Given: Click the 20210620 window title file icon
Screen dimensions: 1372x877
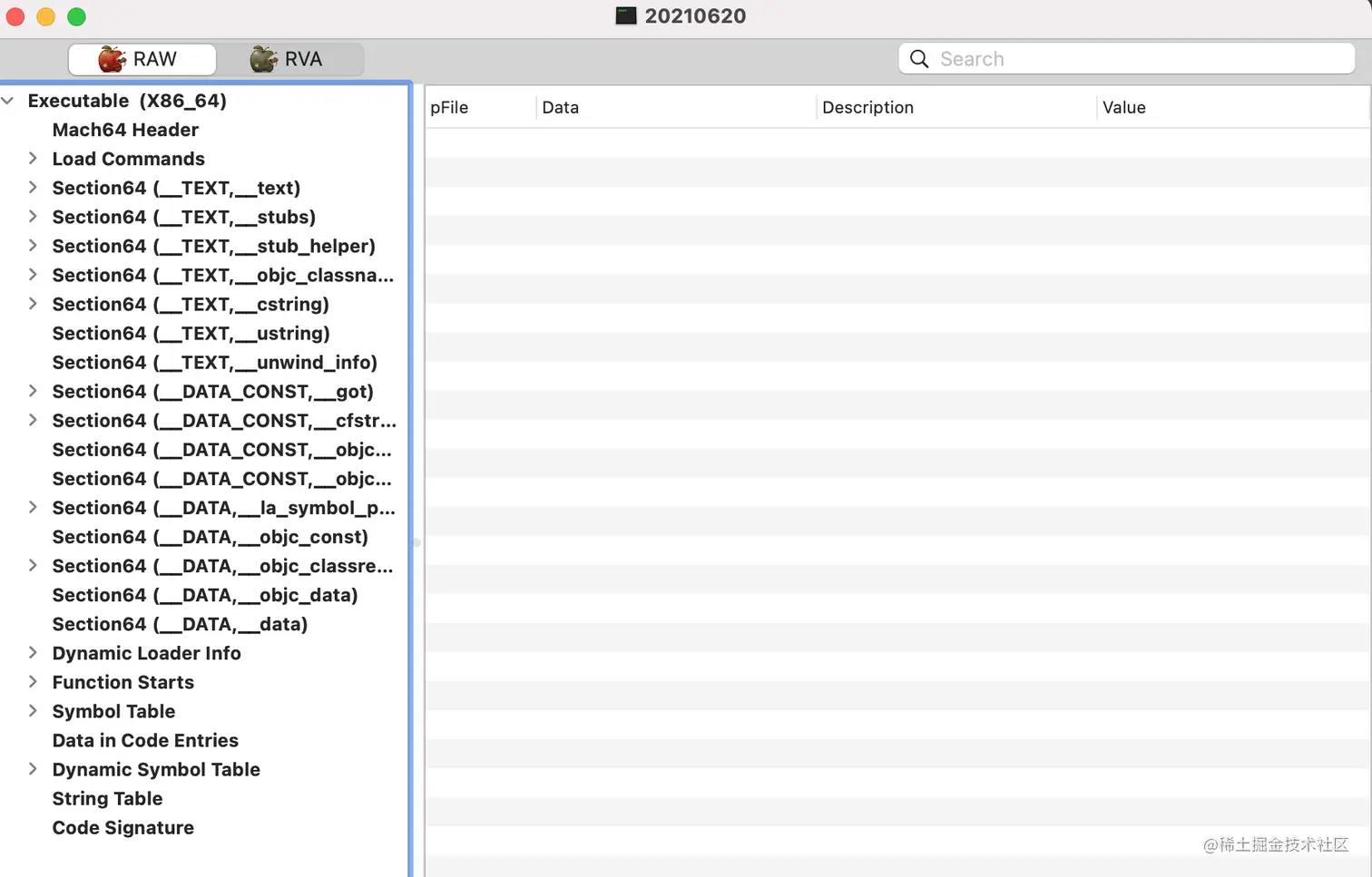Looking at the screenshot, I should pos(626,15).
